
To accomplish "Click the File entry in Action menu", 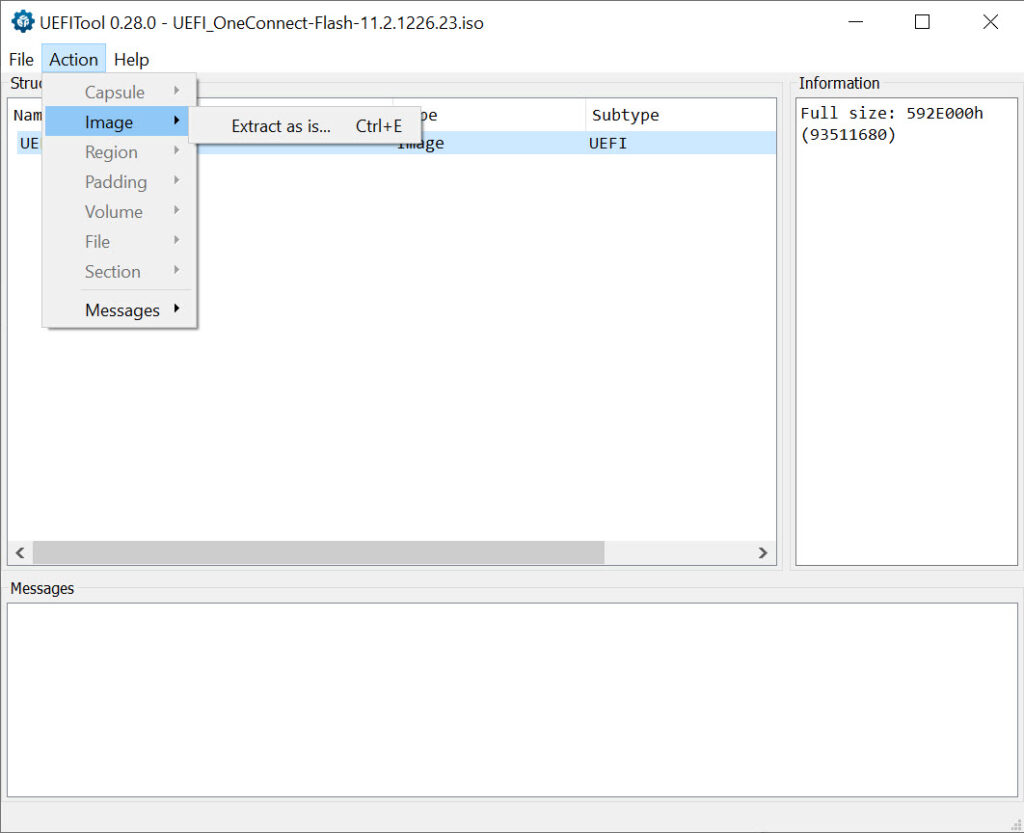I will 120,242.
